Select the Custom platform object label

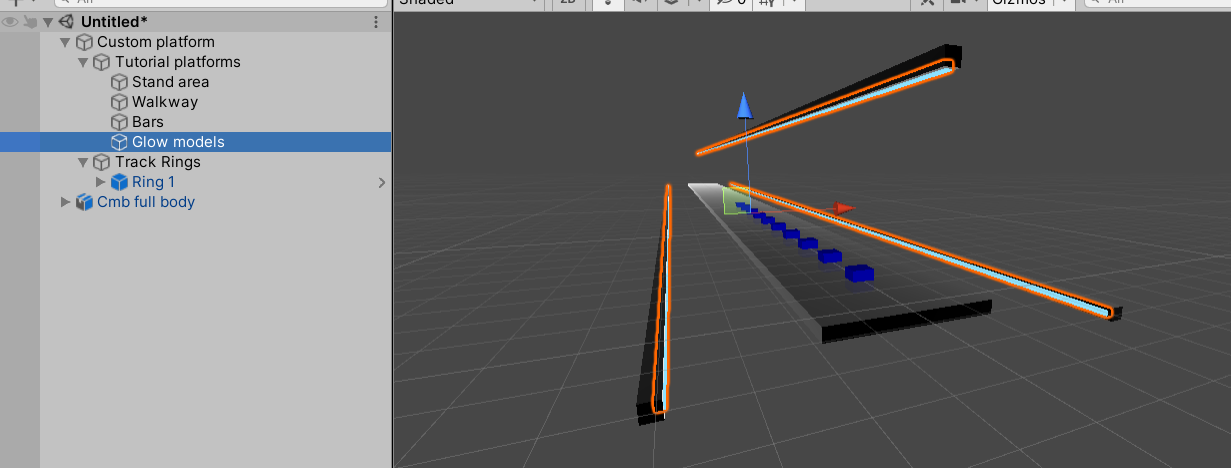pos(155,42)
